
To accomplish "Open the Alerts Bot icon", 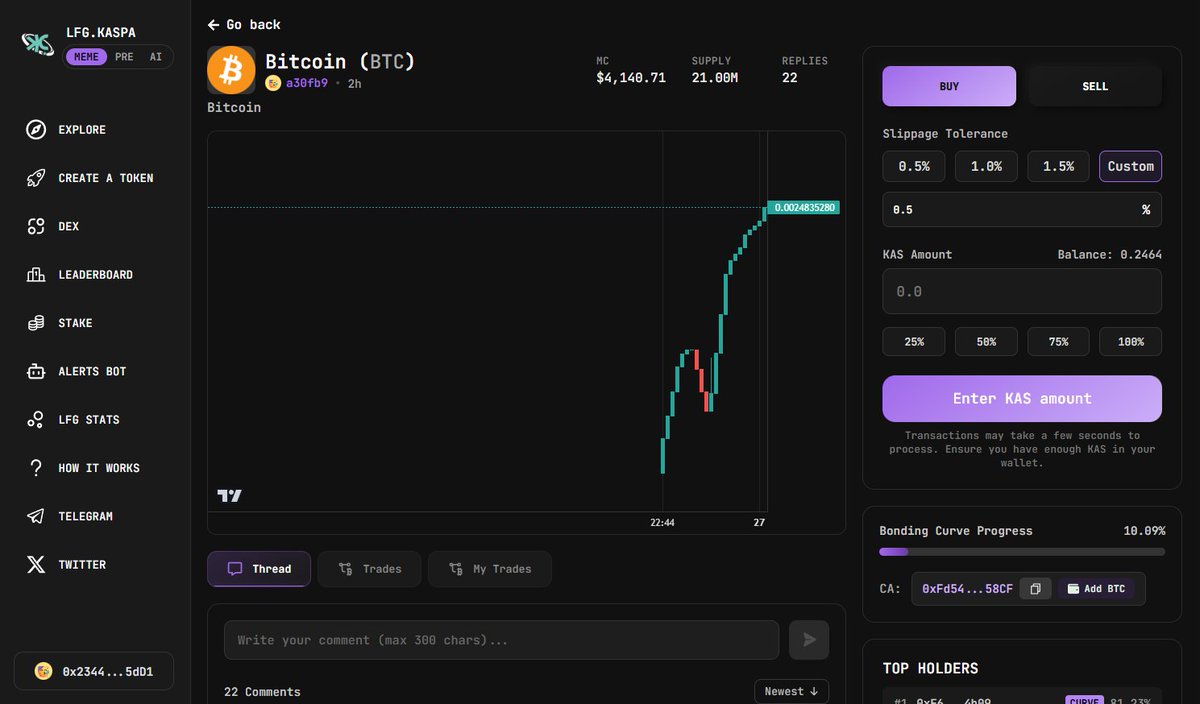I will (x=36, y=371).
